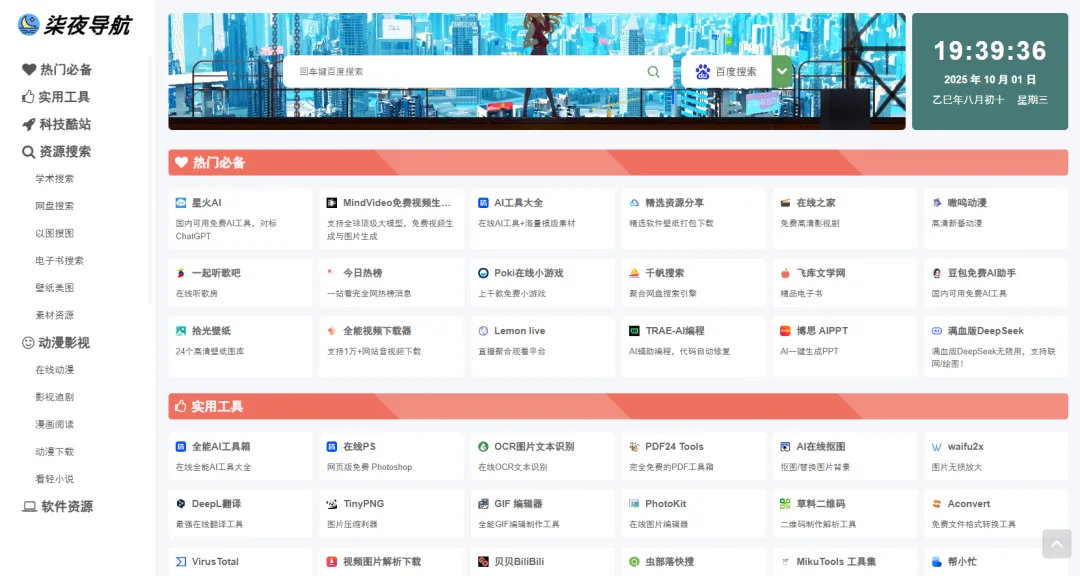Go to 网盘搜索 in sidebar
1080x576 pixels.
[54, 206]
